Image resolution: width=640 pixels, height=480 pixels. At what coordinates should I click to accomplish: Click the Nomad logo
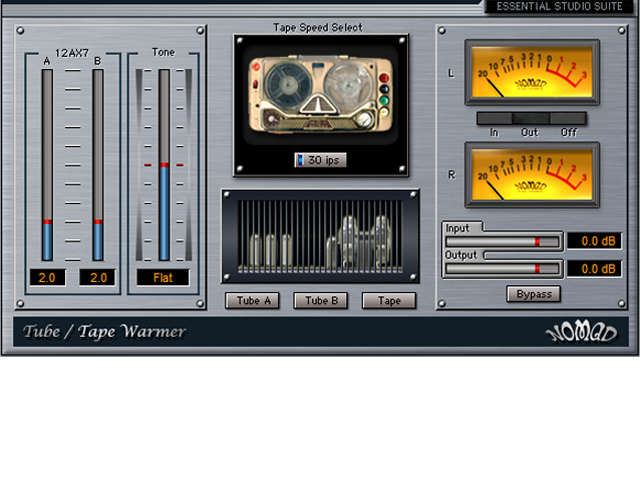[x=582, y=332]
